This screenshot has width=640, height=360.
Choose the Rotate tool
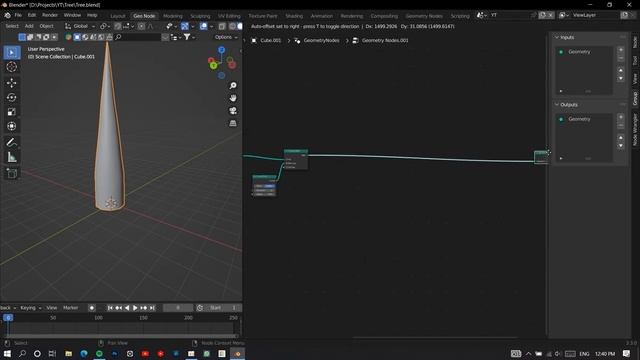pos(11,97)
